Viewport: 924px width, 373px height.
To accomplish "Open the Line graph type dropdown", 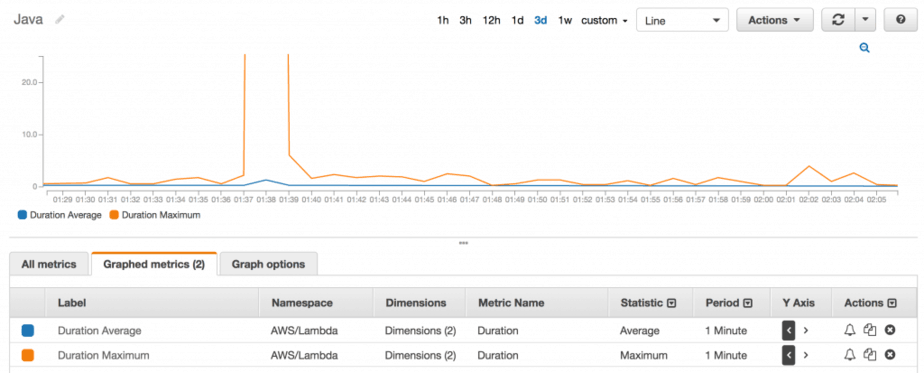I will [682, 20].
